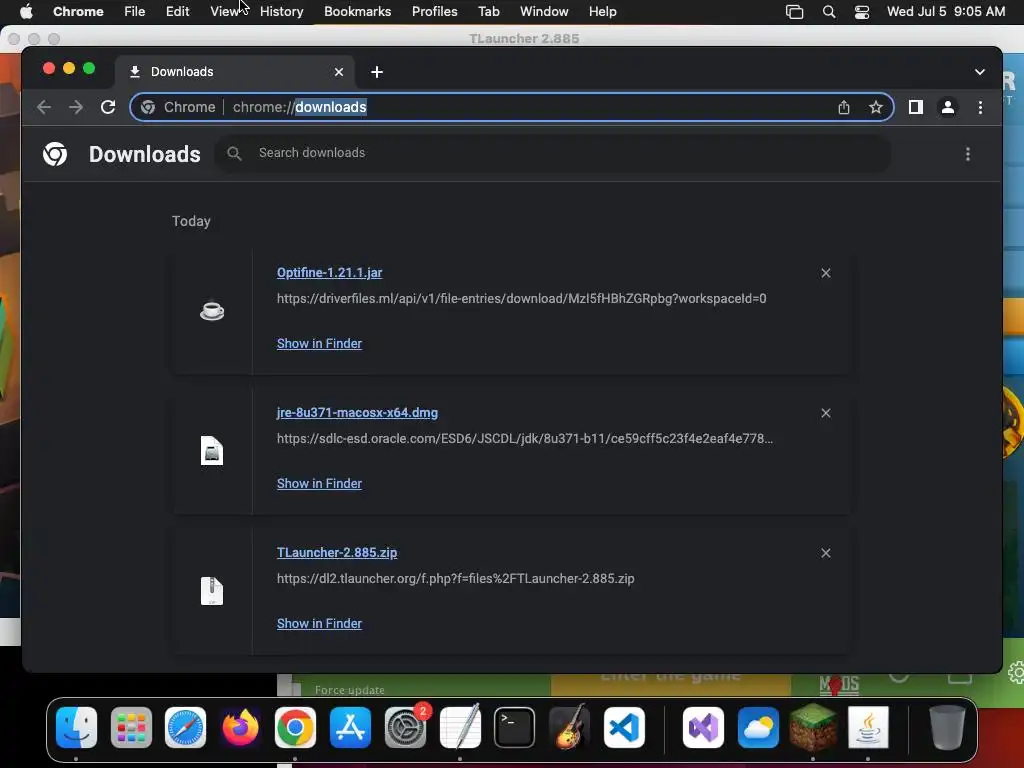
Task: Click the jre dmg file icon
Action: pyautogui.click(x=212, y=451)
